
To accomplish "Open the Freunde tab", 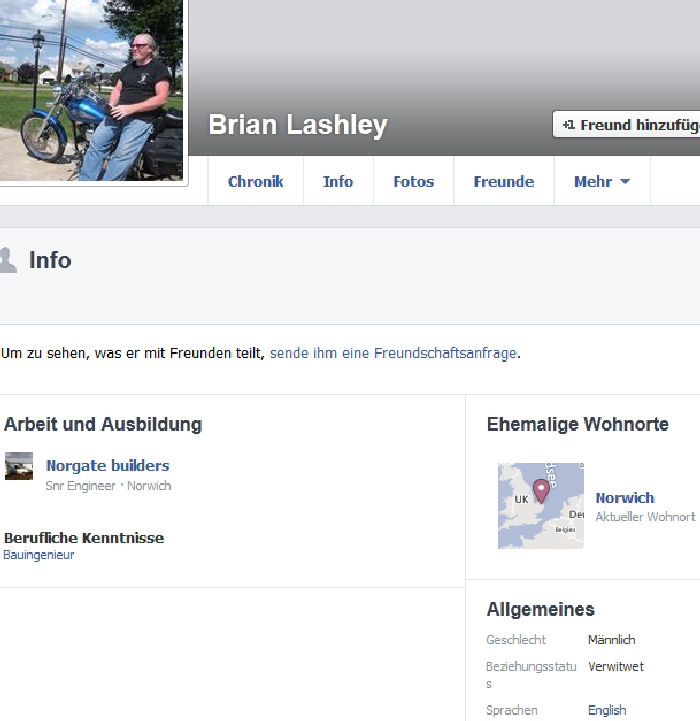I will [504, 181].
